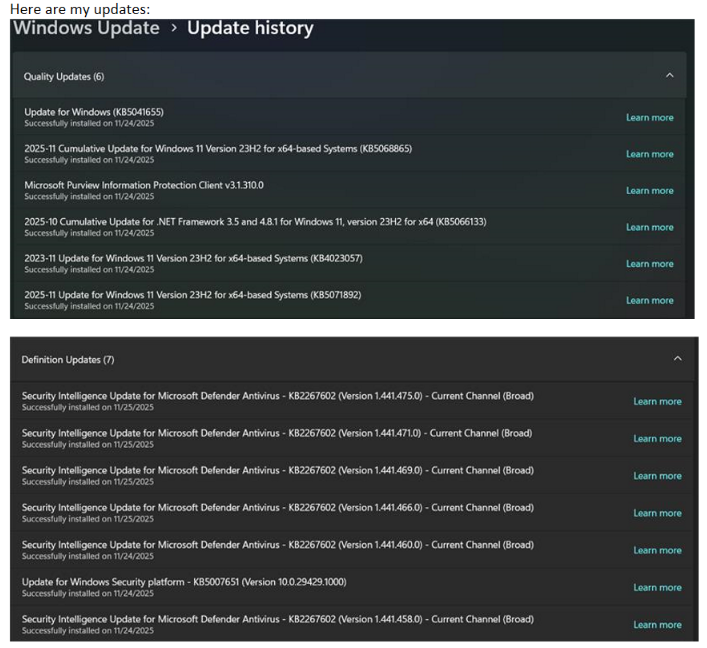Select Security Intelligence Update Version 1.441.471.0 entry
Screen dimensions: 707x648
click(352, 438)
